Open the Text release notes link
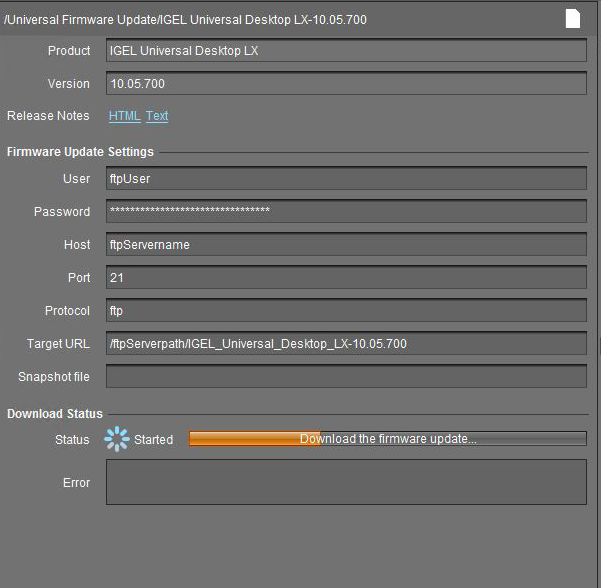This screenshot has height=588, width=601. tap(157, 116)
